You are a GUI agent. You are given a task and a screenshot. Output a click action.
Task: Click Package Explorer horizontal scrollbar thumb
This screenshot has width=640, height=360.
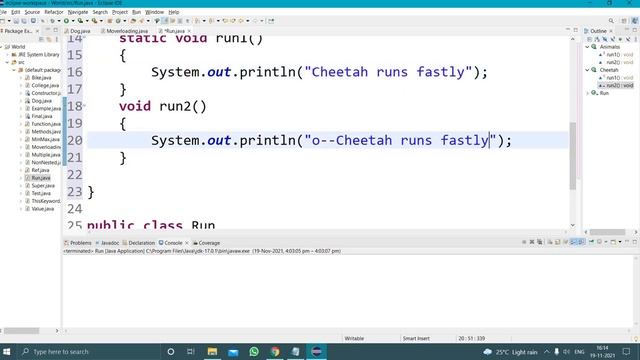(22, 331)
